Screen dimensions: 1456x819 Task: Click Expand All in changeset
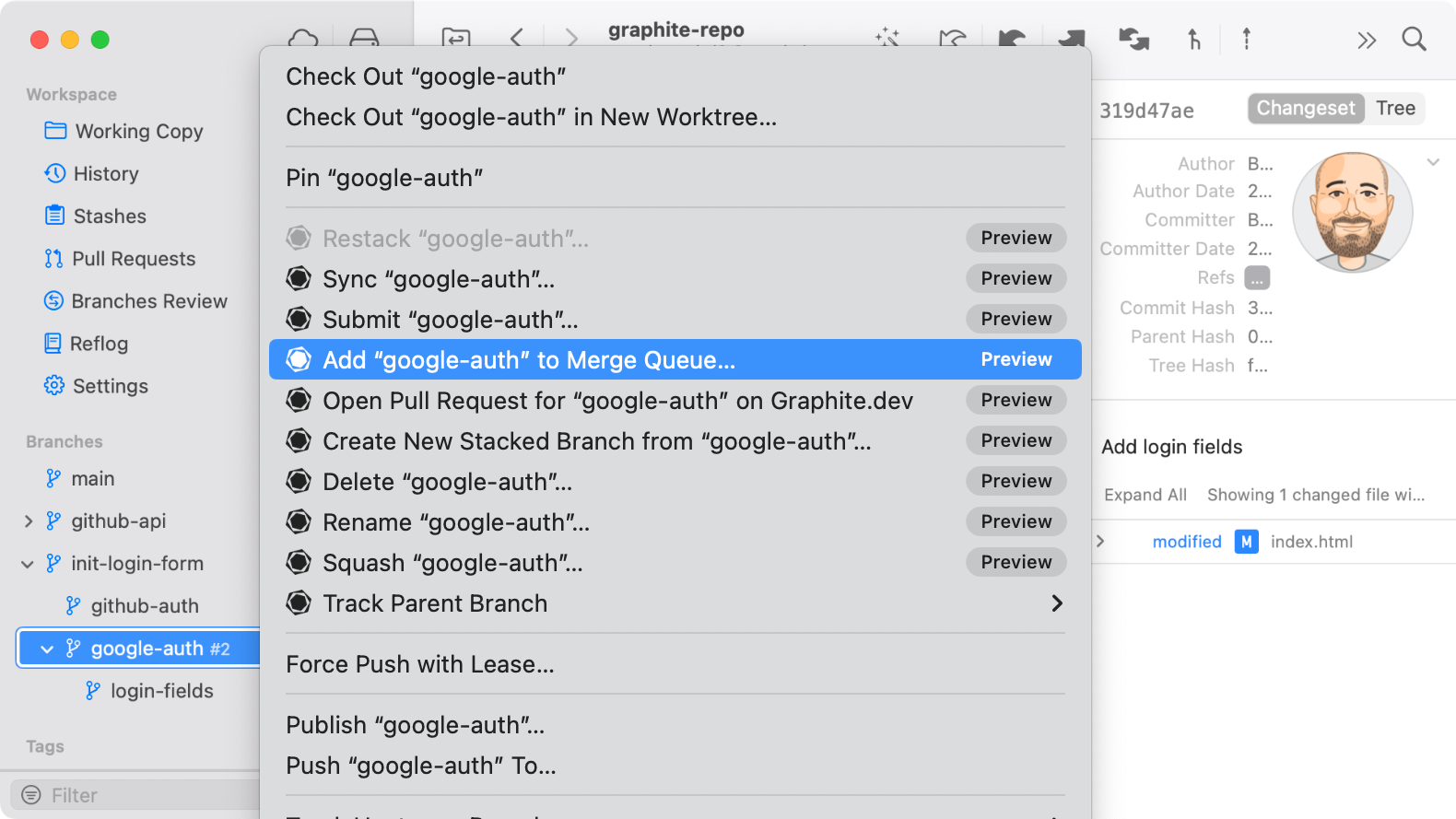tap(1145, 495)
